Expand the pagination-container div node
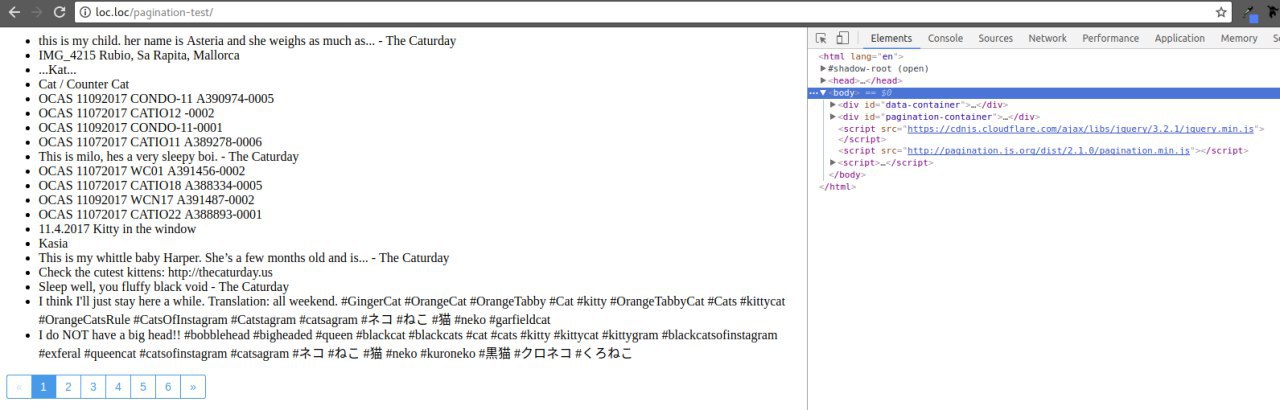 pos(833,117)
